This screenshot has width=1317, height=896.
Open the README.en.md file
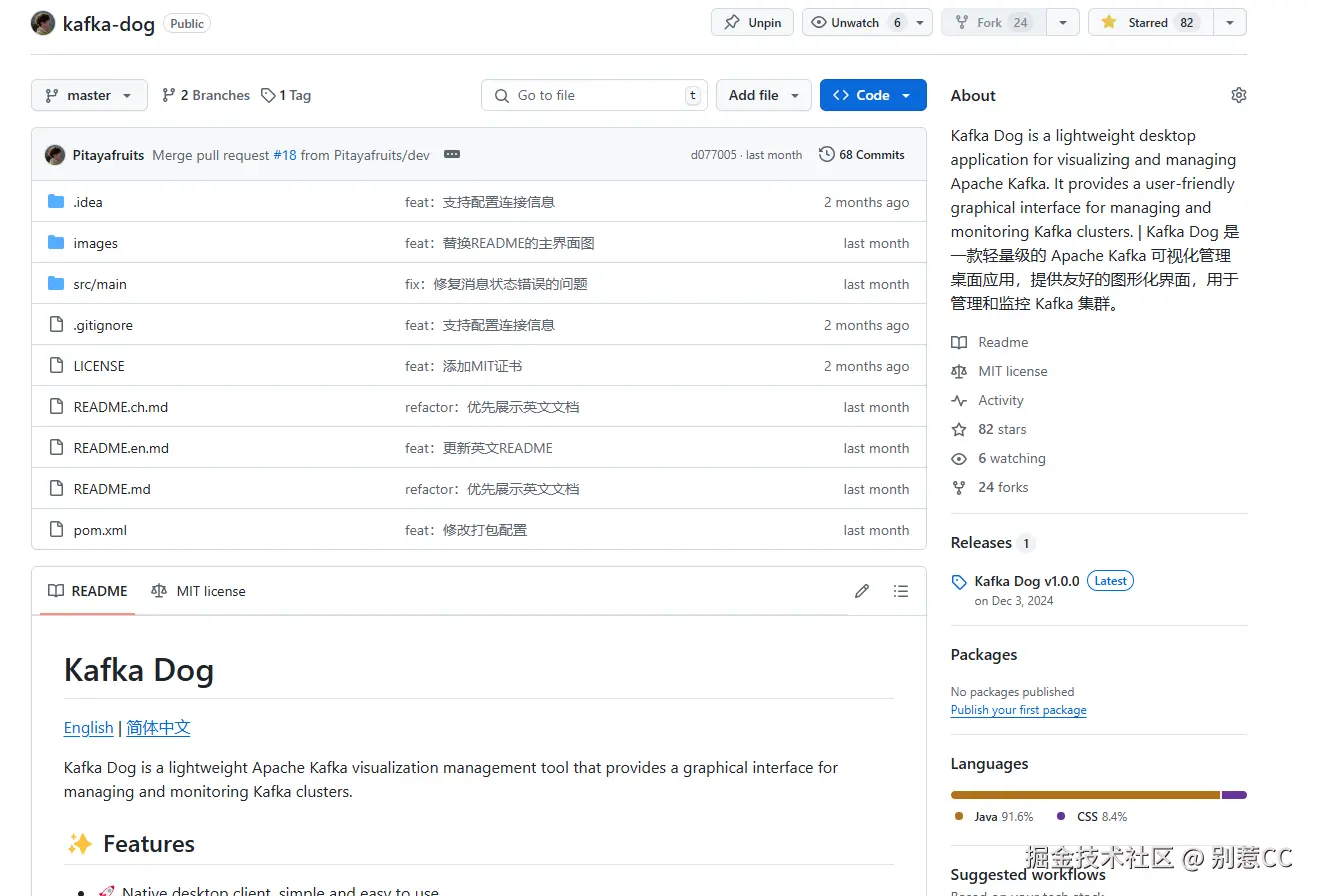click(x=121, y=448)
